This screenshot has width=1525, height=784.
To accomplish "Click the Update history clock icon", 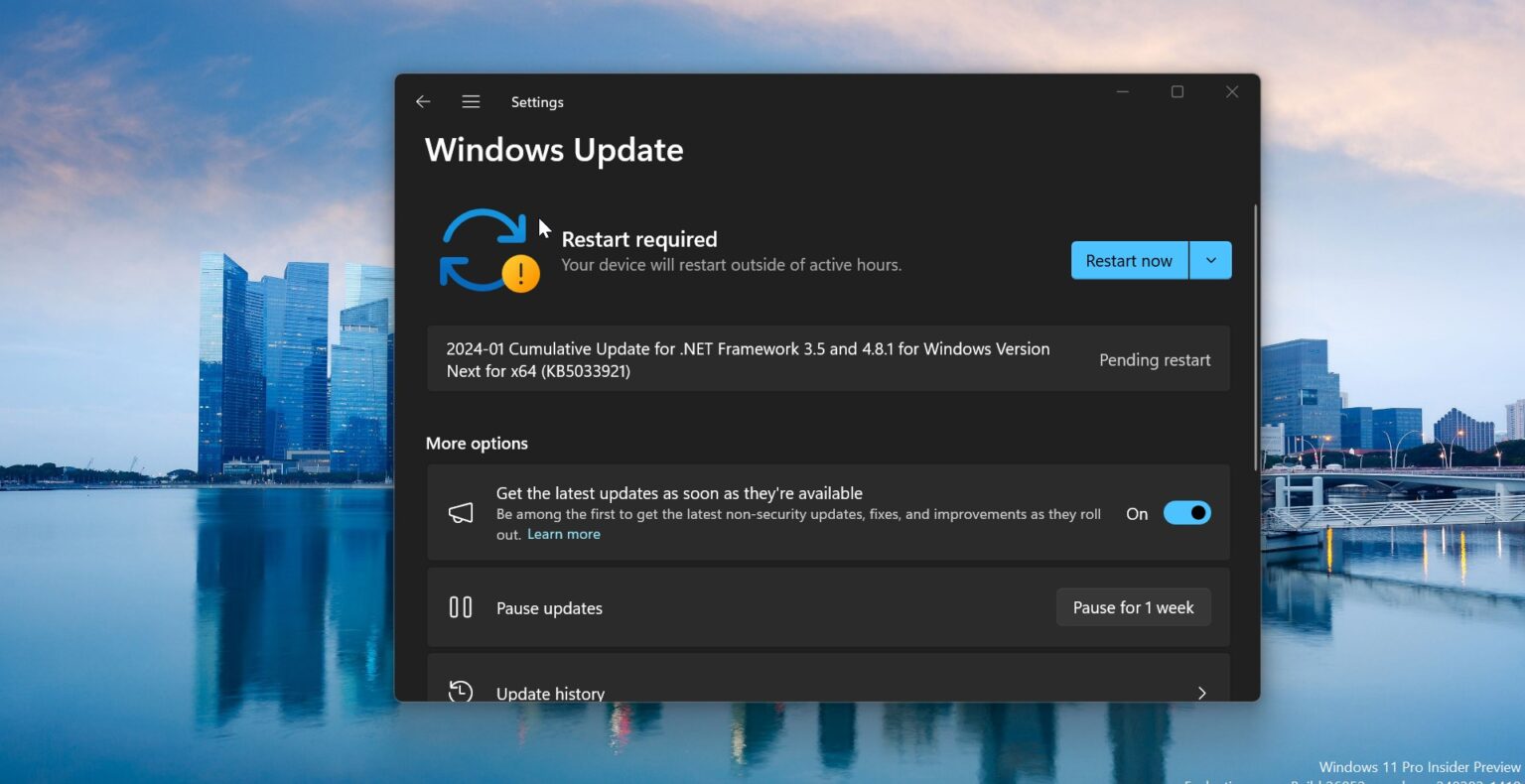I will coord(461,691).
